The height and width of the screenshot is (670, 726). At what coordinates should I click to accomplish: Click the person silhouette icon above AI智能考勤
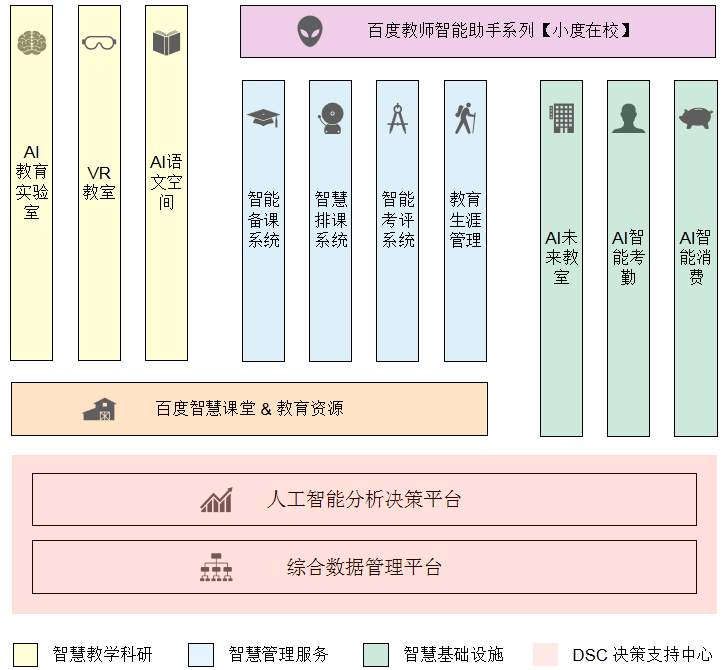click(628, 118)
